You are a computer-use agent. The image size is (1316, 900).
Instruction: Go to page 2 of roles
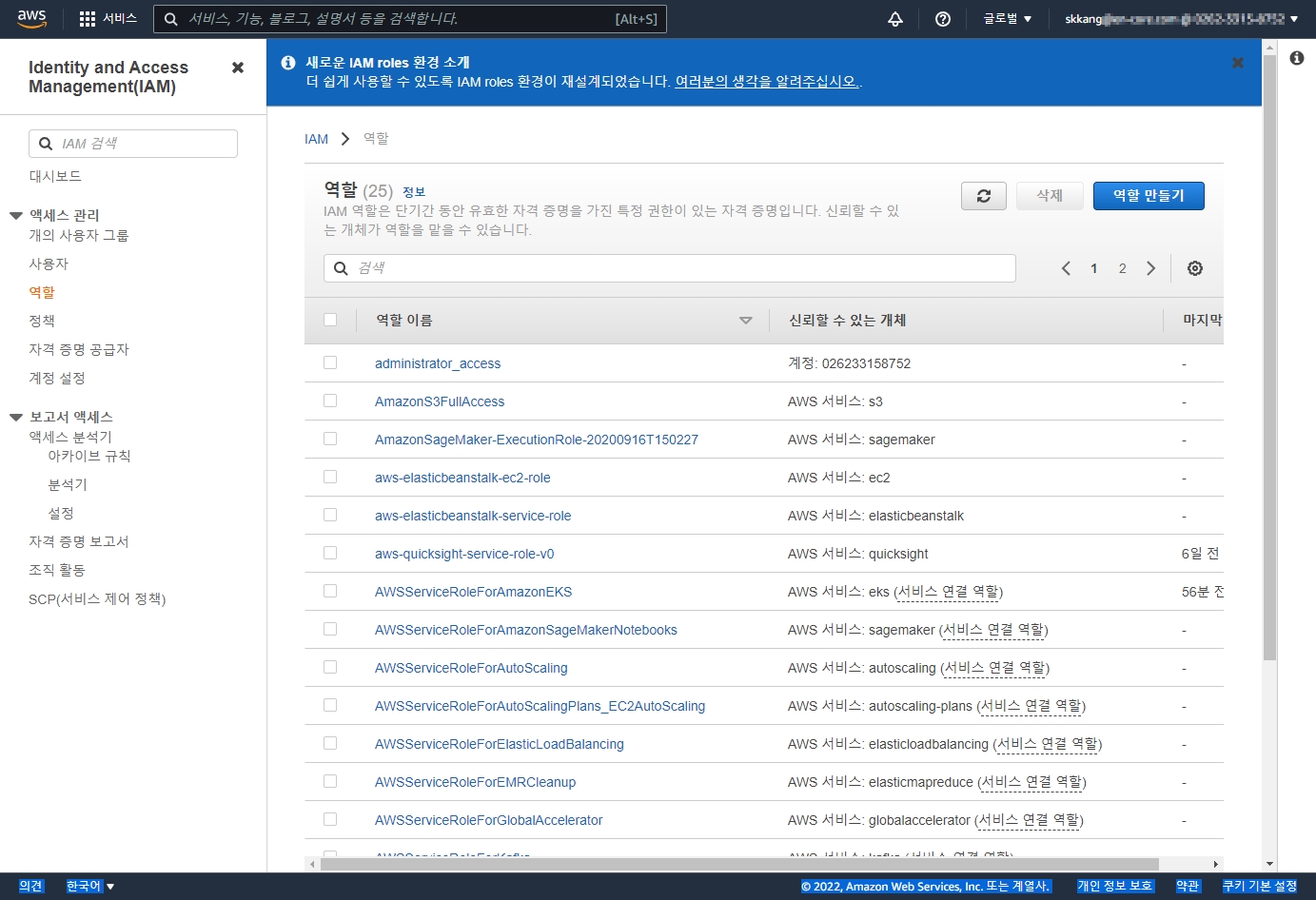[x=1123, y=268]
